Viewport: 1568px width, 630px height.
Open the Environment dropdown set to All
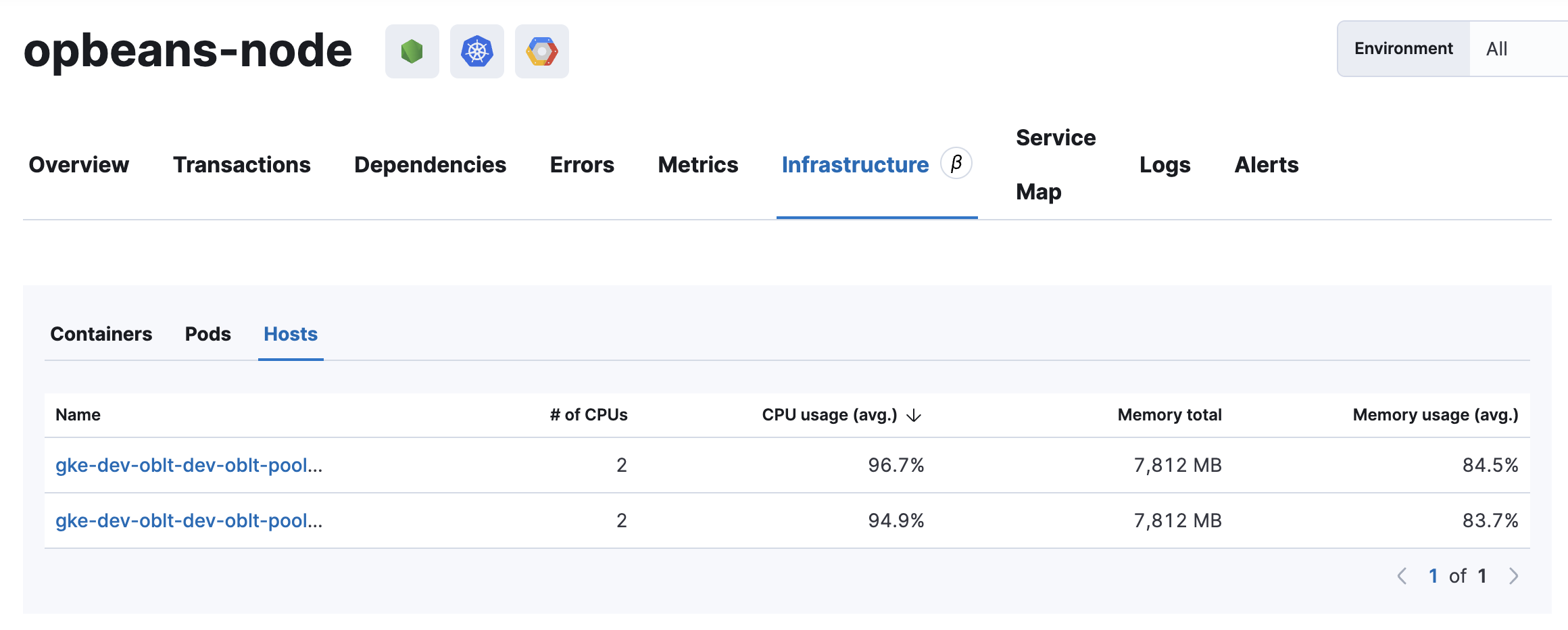click(x=1496, y=49)
